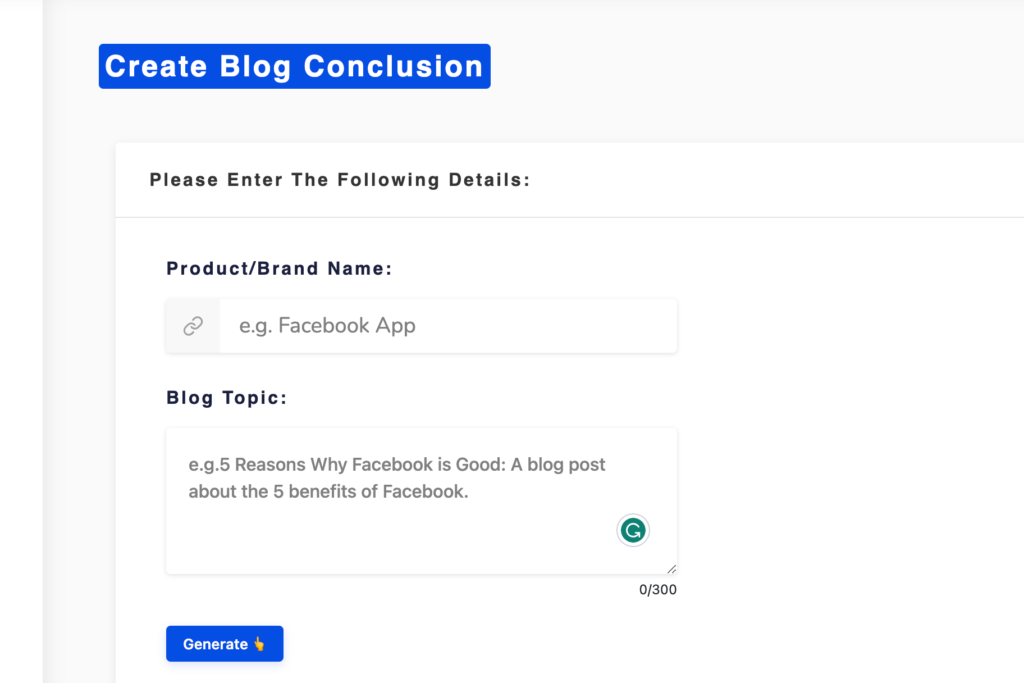The height and width of the screenshot is (683, 1024).
Task: Click the Please Enter The Following Details header
Action: pyautogui.click(x=339, y=179)
